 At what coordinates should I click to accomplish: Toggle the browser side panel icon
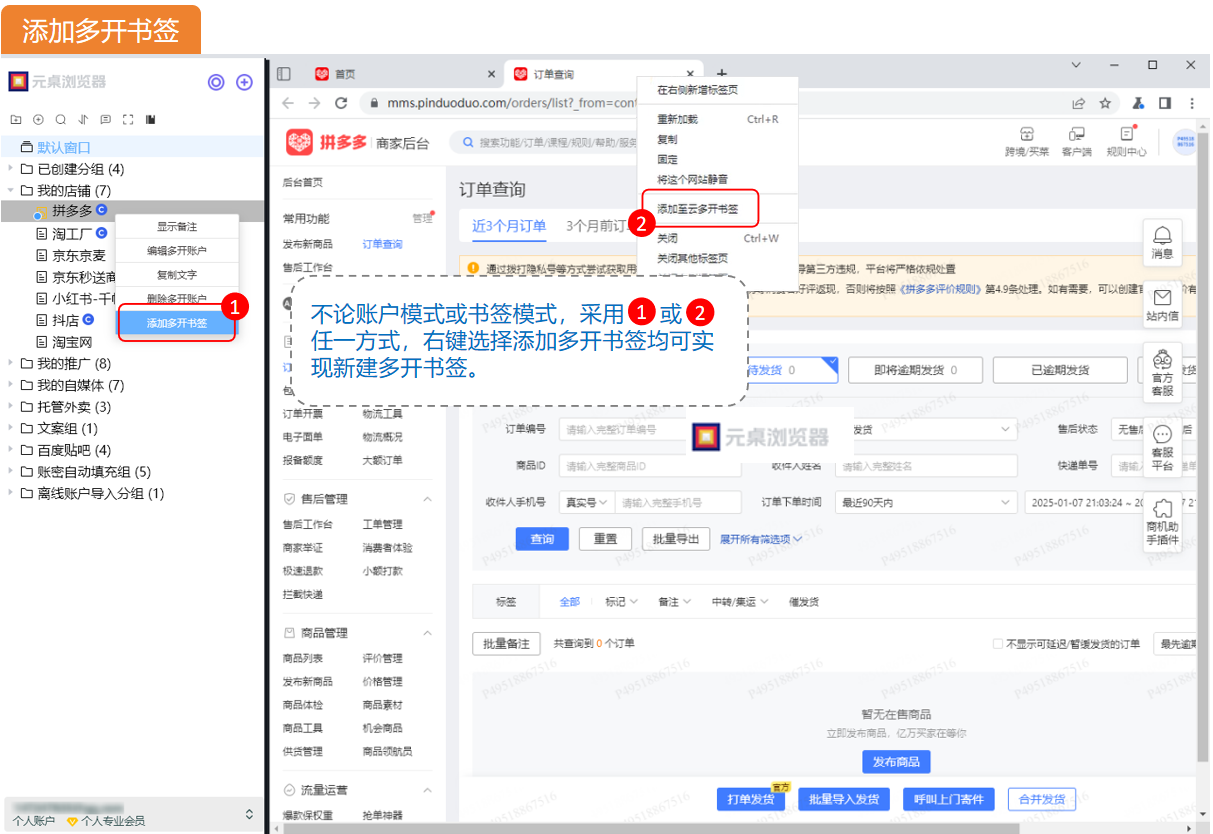[1165, 103]
